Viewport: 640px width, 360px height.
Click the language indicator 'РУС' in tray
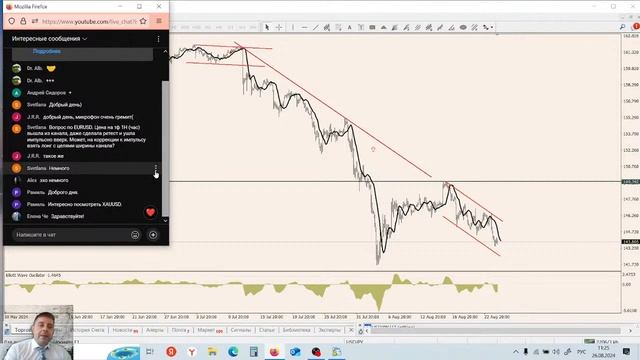pos(581,351)
